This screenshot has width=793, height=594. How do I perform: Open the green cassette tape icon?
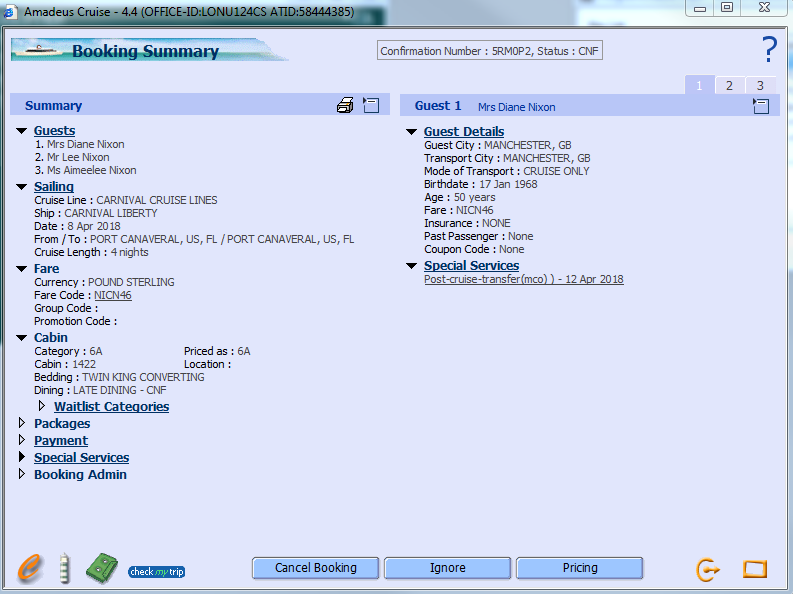coord(102,568)
